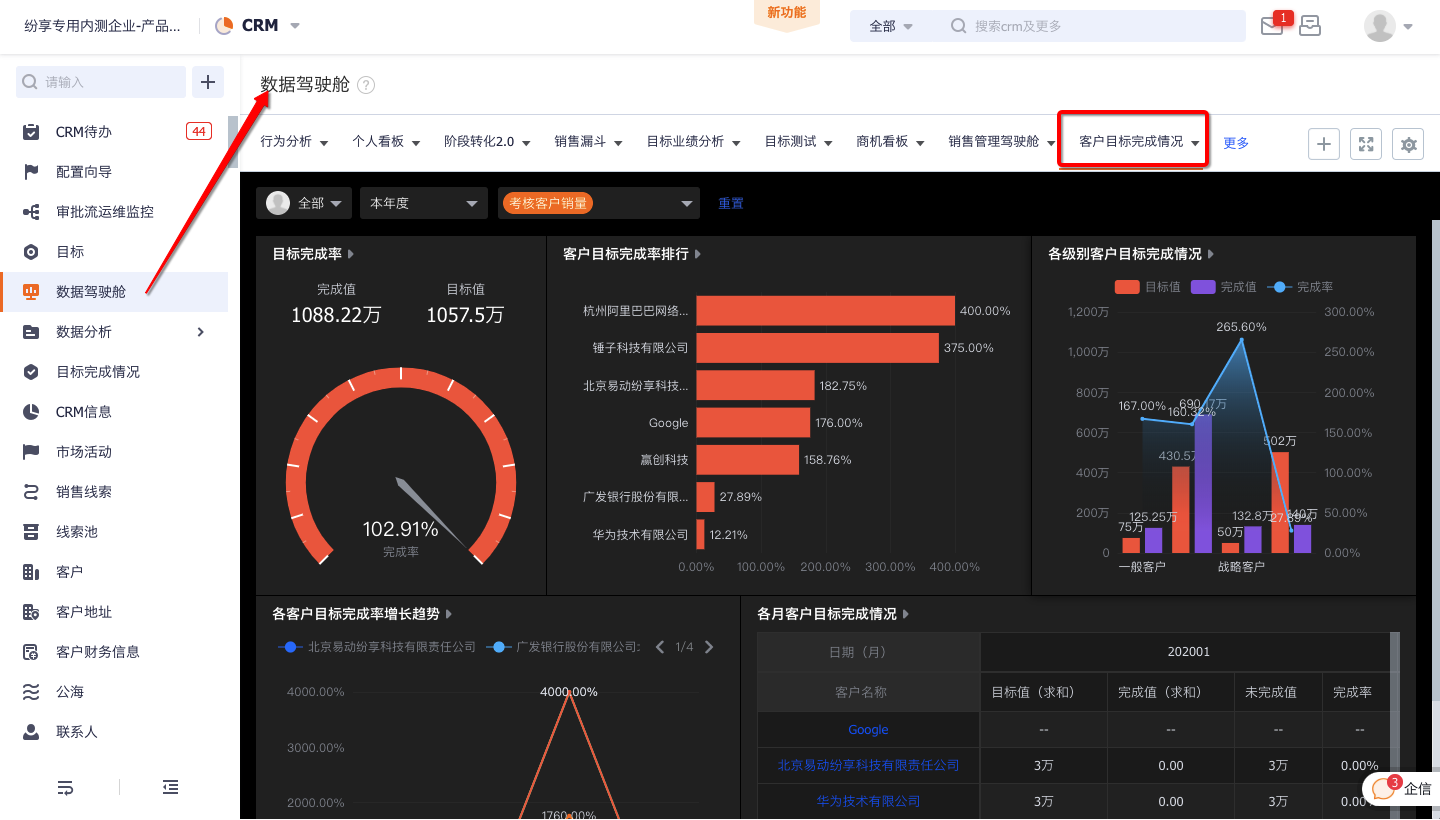Focus the 搜索crm及更多 search box

point(1096,26)
